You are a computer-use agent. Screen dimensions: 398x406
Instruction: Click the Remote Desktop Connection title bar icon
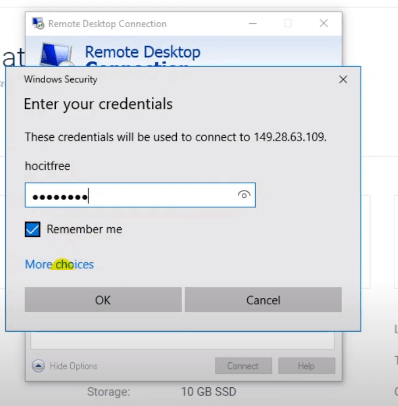pos(38,23)
